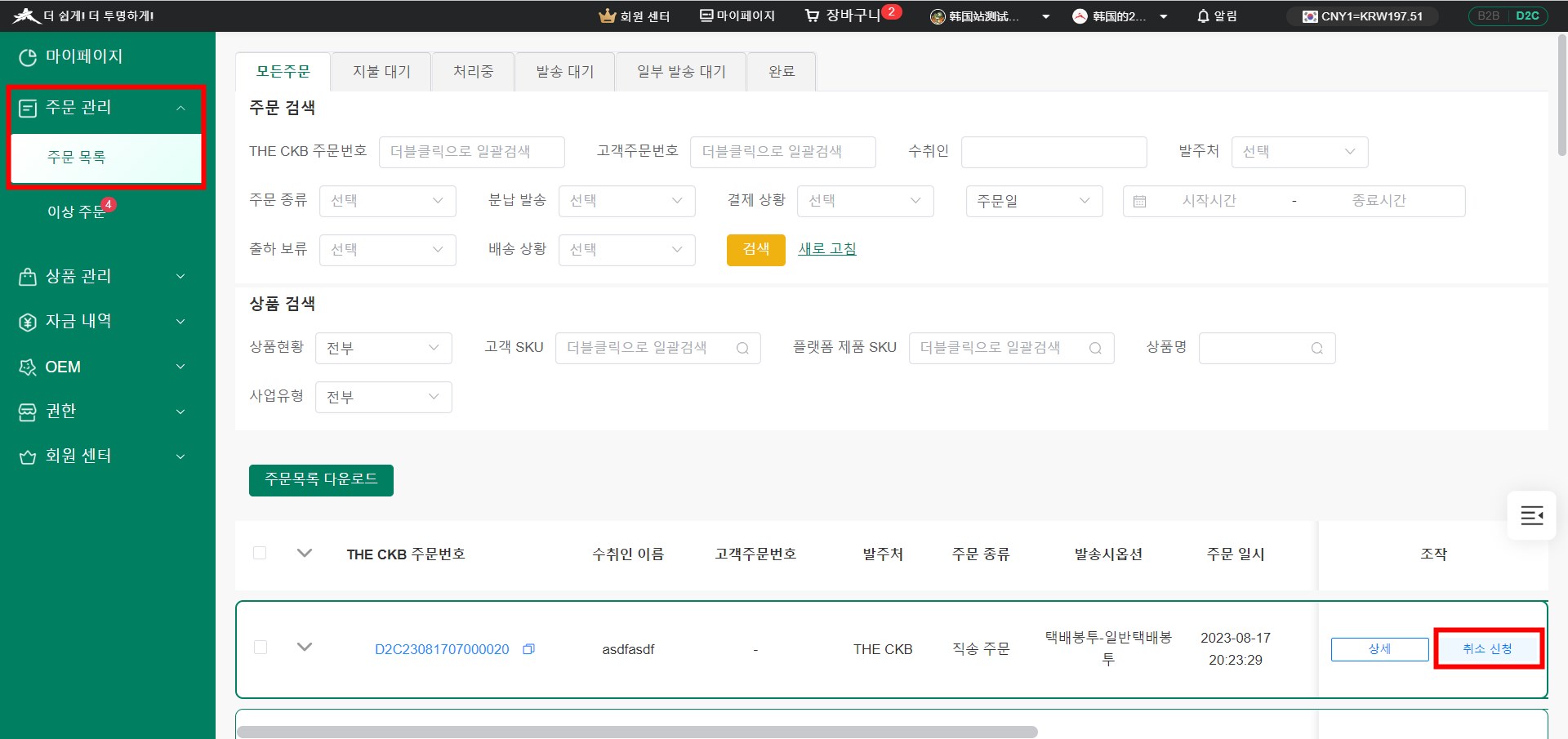Expand the 회원 센터 sidebar section
This screenshot has width=1568, height=739.
(x=181, y=456)
